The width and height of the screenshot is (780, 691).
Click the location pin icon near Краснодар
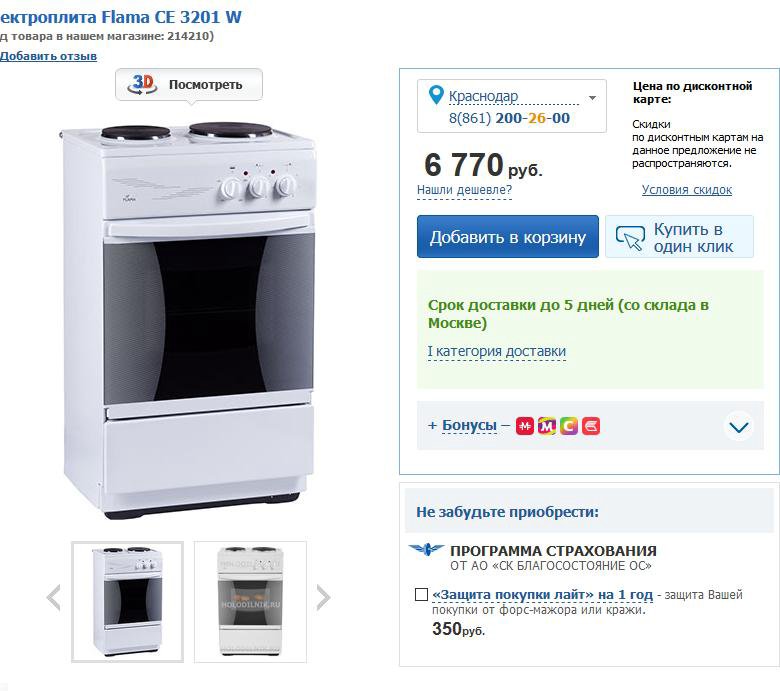point(435,96)
